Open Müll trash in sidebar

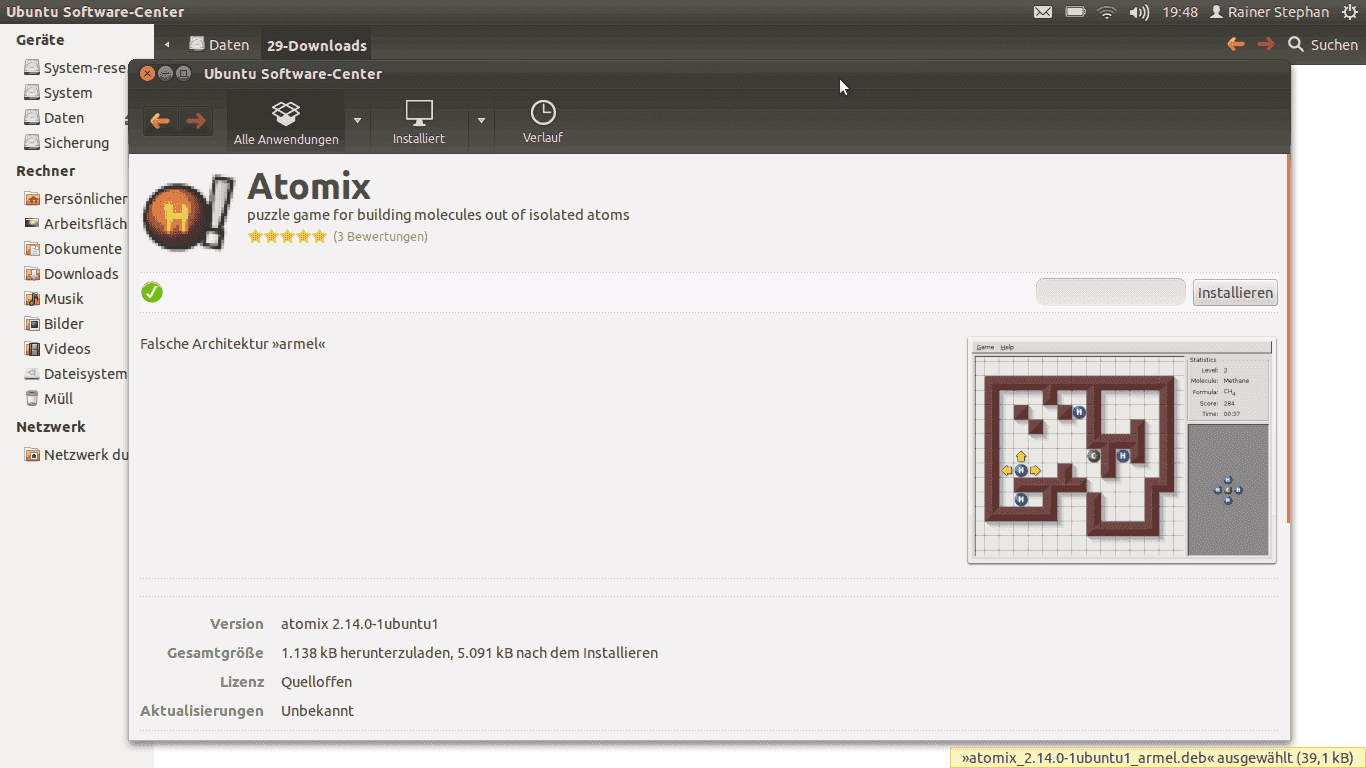click(50, 399)
